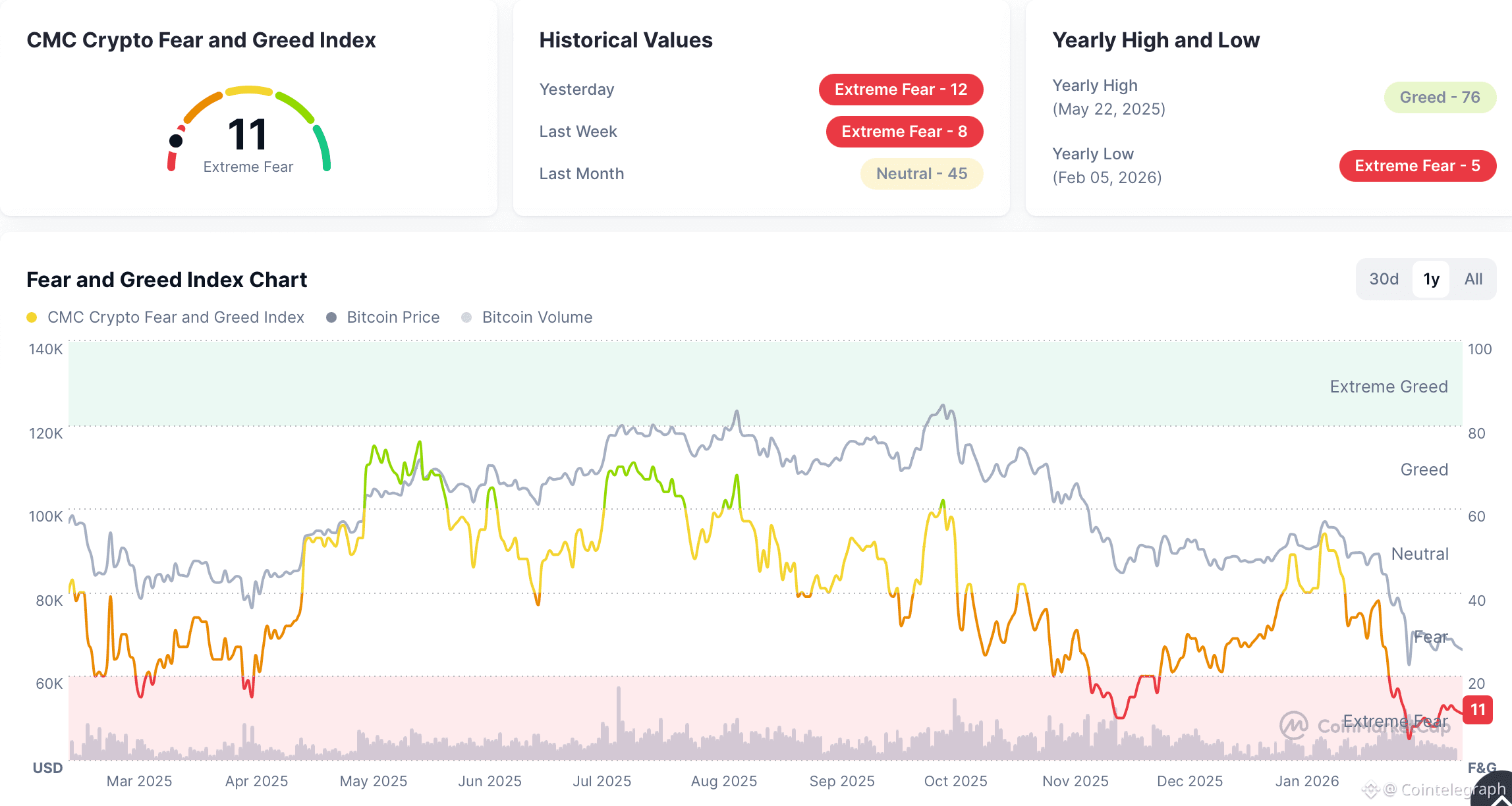Screen dimensions: 1512x806
Task: Click the Binance diamond icon in the watermark
Action: point(1370,788)
